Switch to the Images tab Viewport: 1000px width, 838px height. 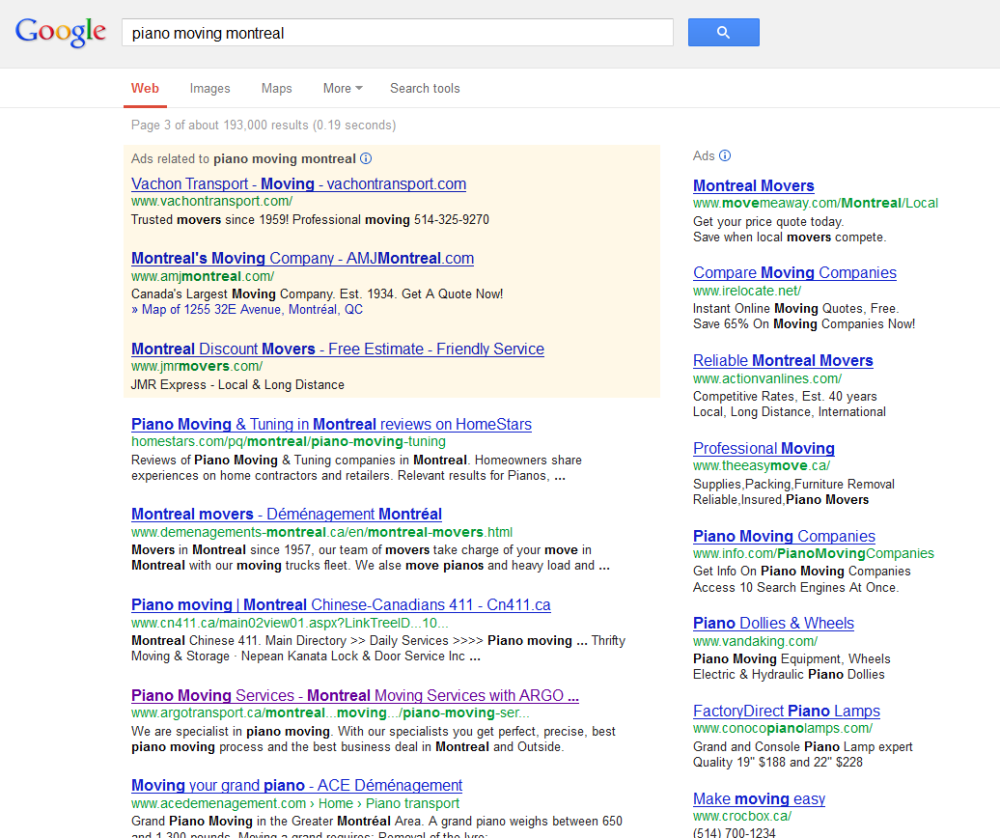[x=210, y=88]
